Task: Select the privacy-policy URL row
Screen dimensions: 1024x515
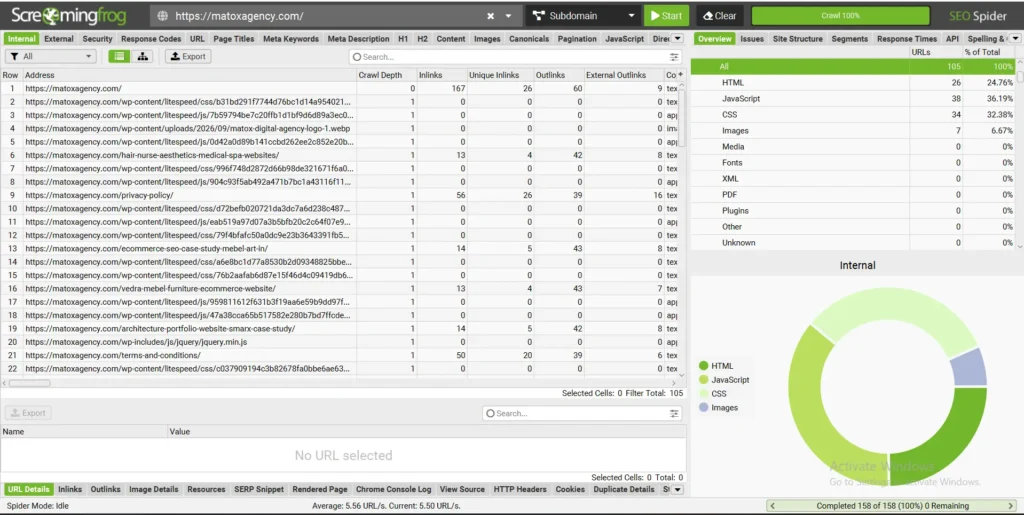Action: coord(340,195)
